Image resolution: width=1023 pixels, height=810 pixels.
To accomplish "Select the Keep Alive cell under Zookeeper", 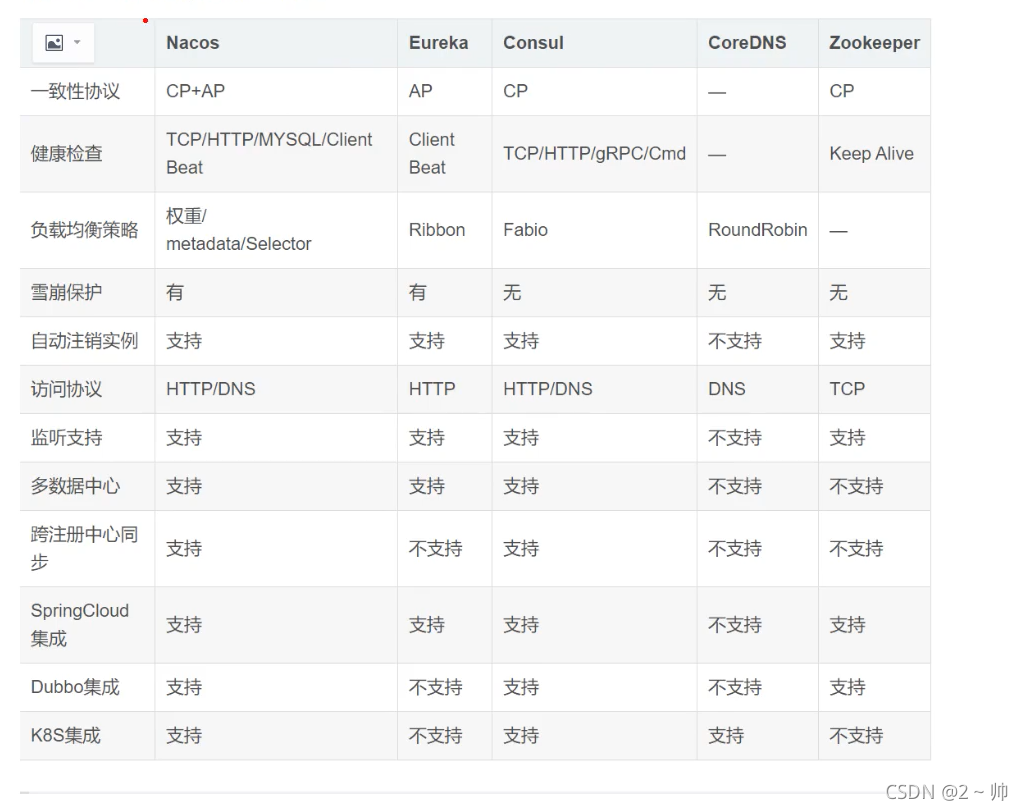I will 871,154.
